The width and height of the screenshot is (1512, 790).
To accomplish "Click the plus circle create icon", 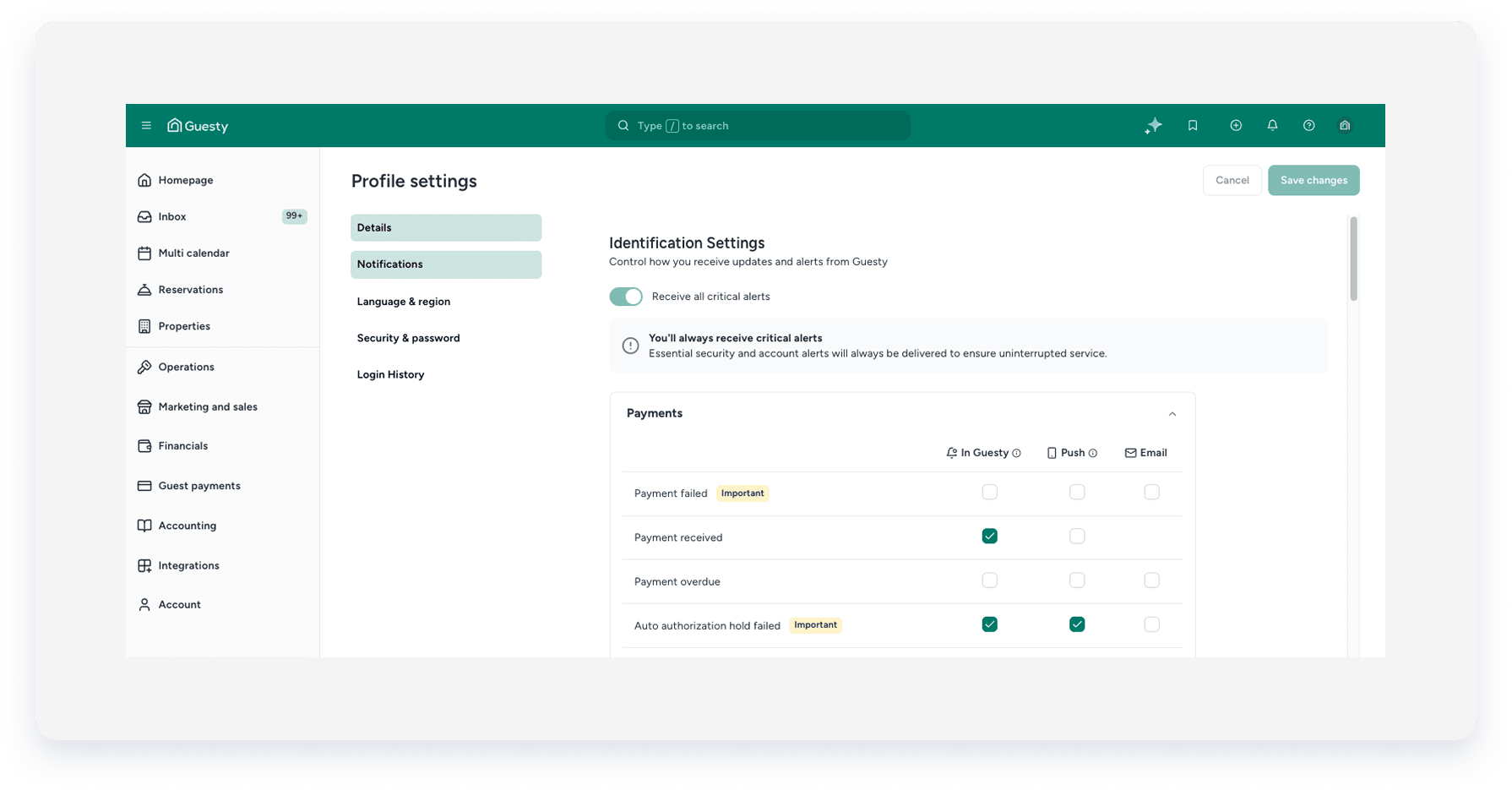I will [1236, 126].
